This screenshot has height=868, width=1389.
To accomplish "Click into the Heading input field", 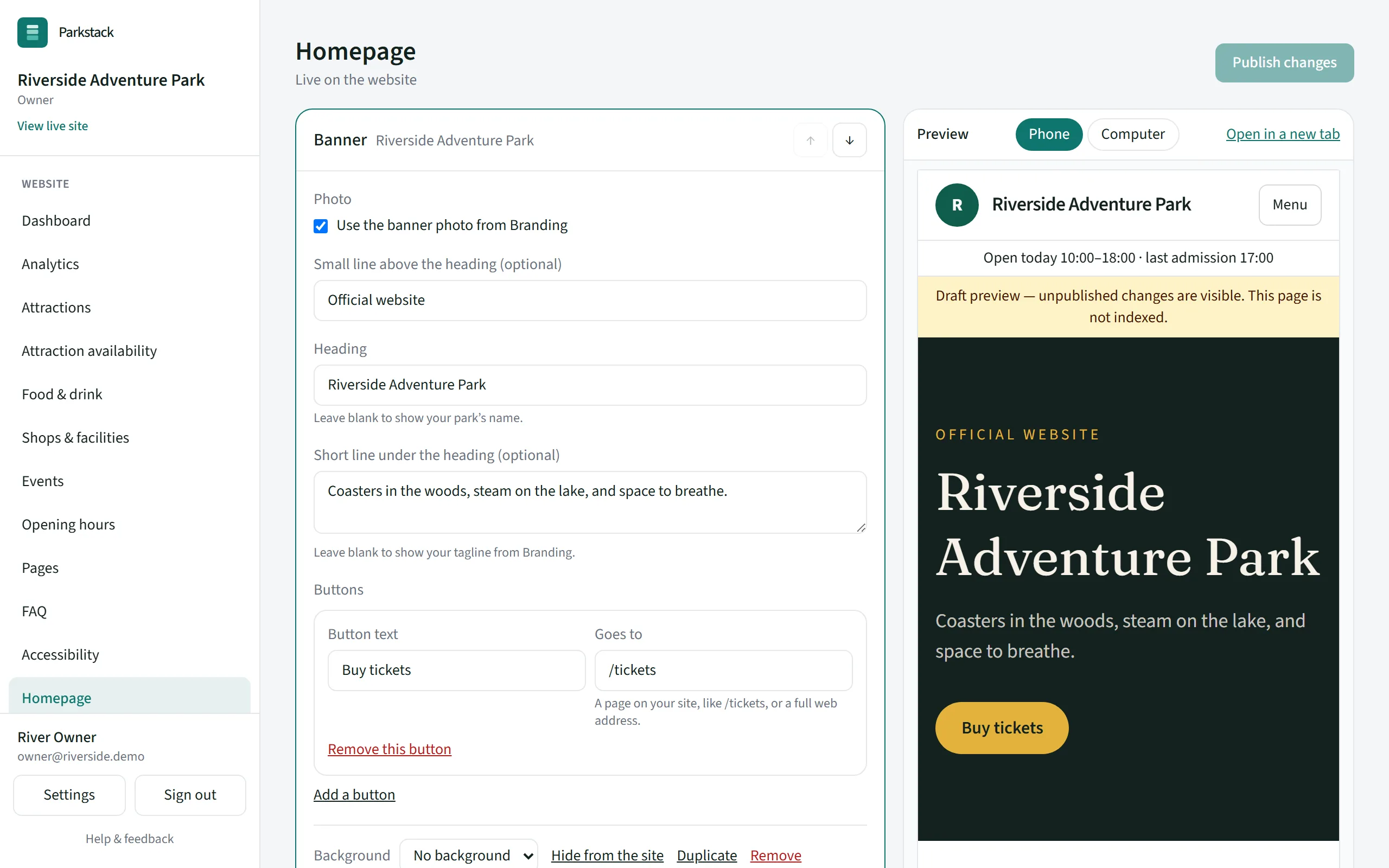I will coord(590,385).
